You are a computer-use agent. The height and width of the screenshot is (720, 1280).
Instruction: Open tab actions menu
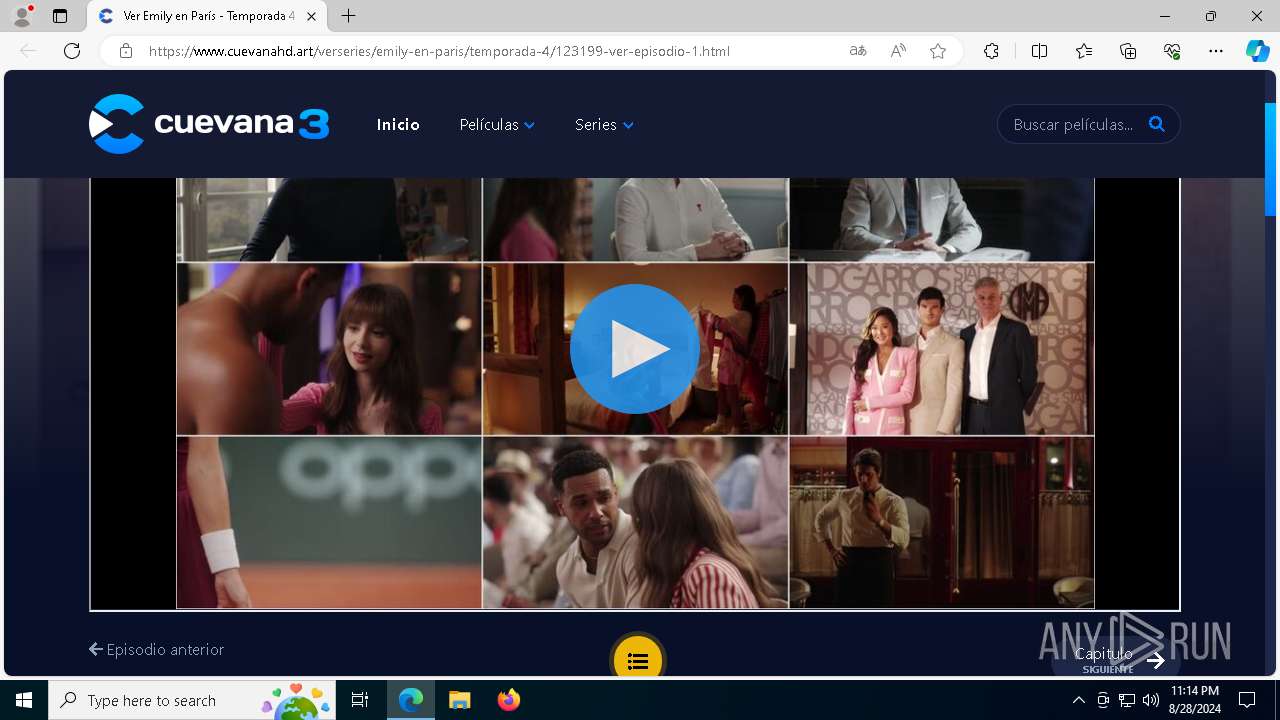(x=60, y=16)
